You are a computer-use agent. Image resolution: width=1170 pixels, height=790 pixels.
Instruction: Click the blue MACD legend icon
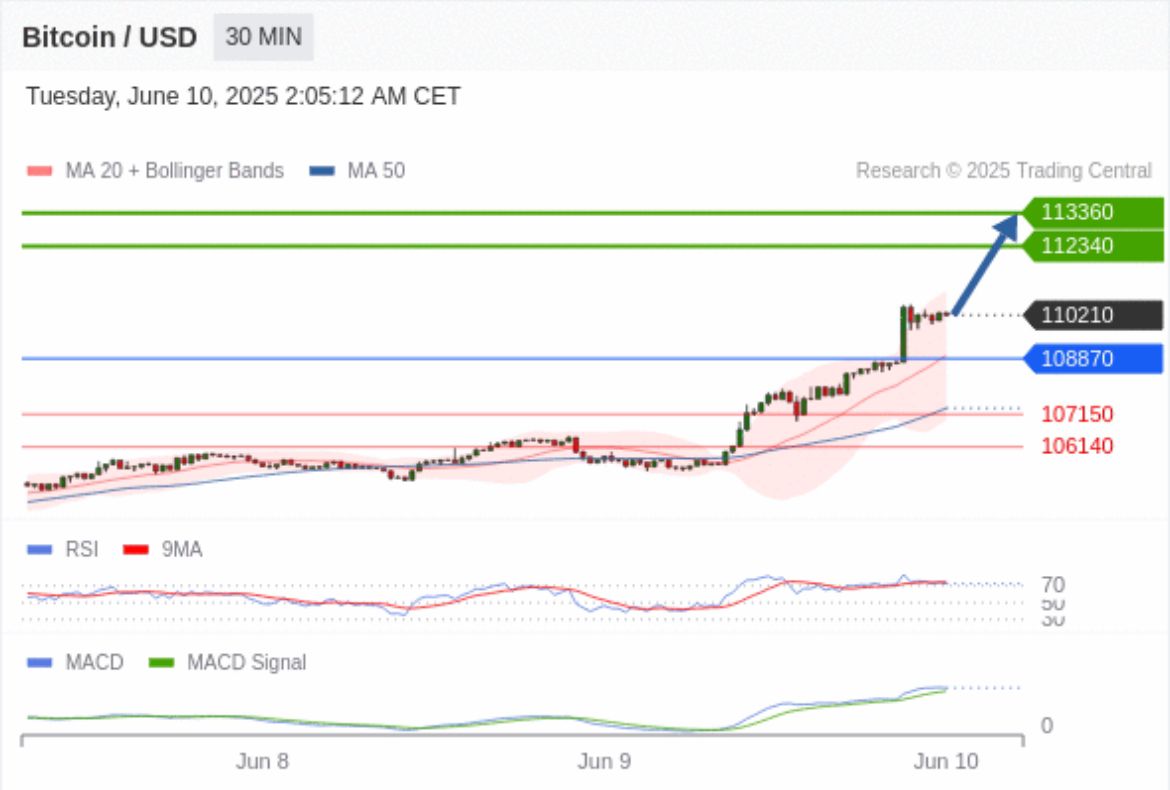point(39,663)
